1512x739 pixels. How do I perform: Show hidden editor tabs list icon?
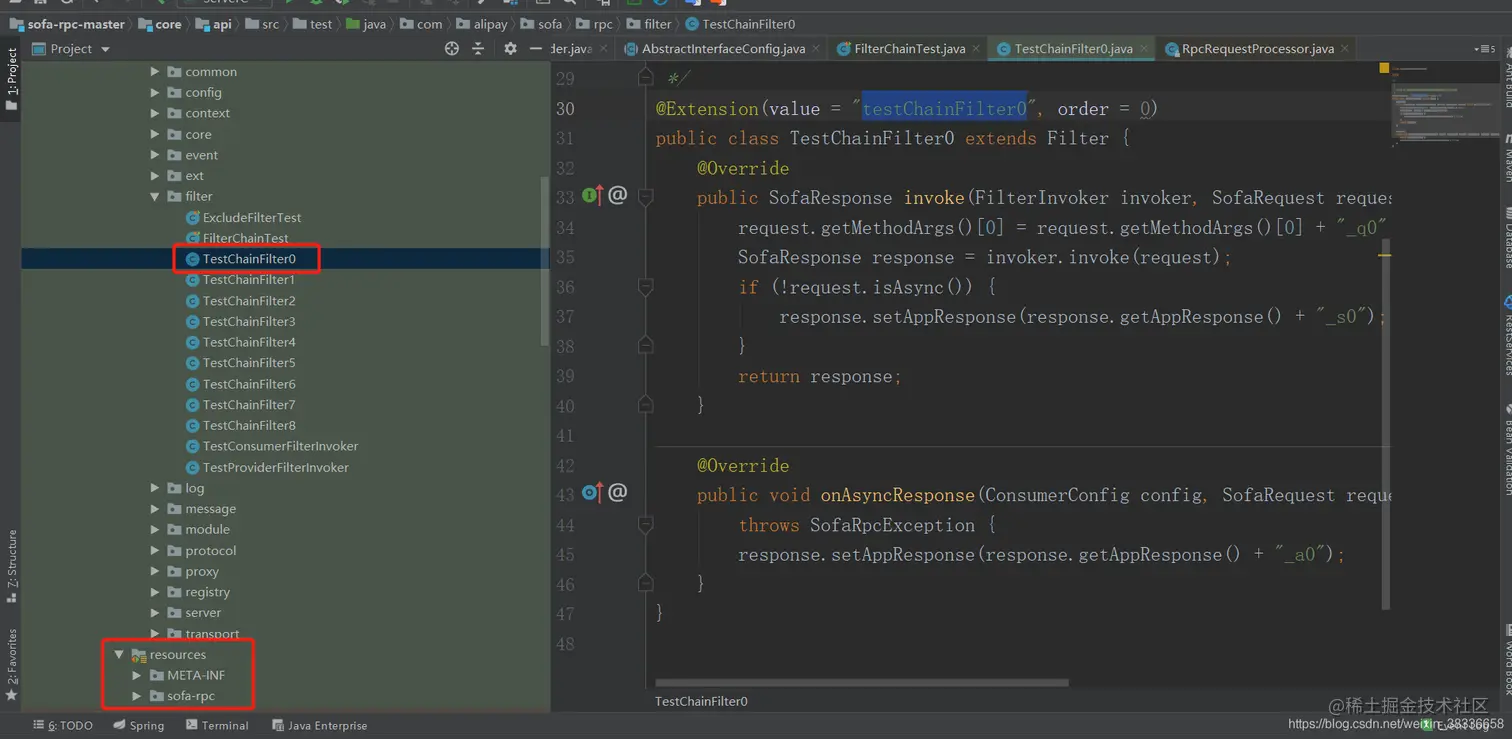click(x=1484, y=48)
